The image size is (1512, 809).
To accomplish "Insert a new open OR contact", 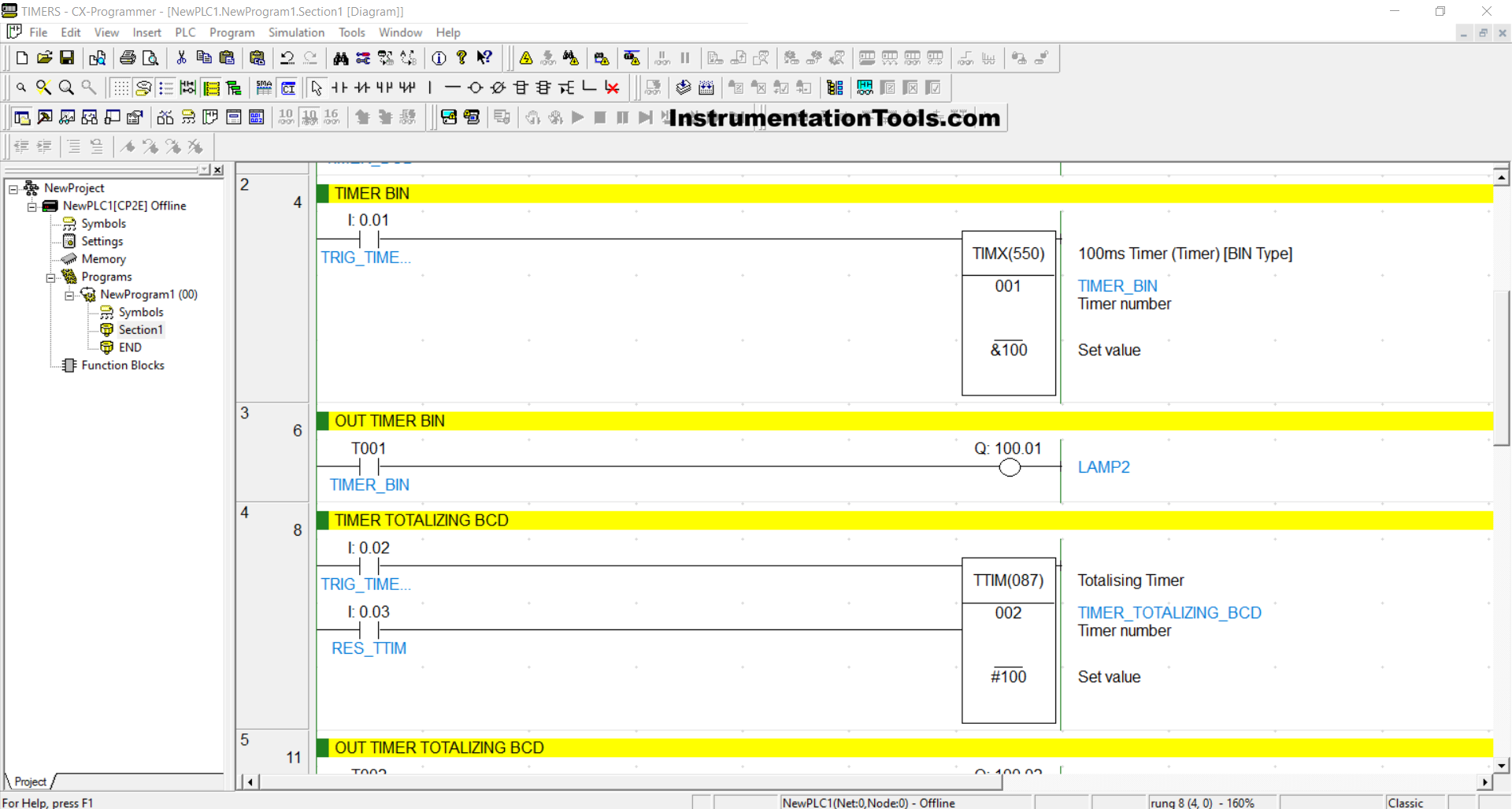I will tap(384, 87).
